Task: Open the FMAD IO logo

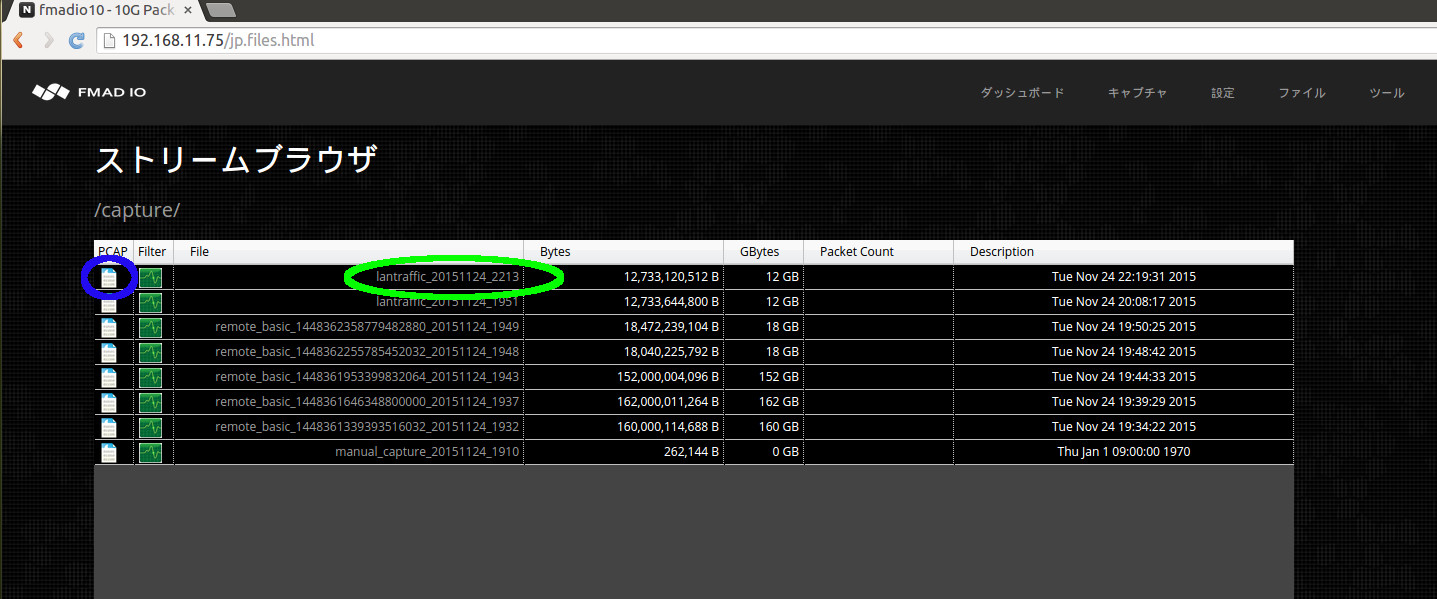Action: pos(88,92)
